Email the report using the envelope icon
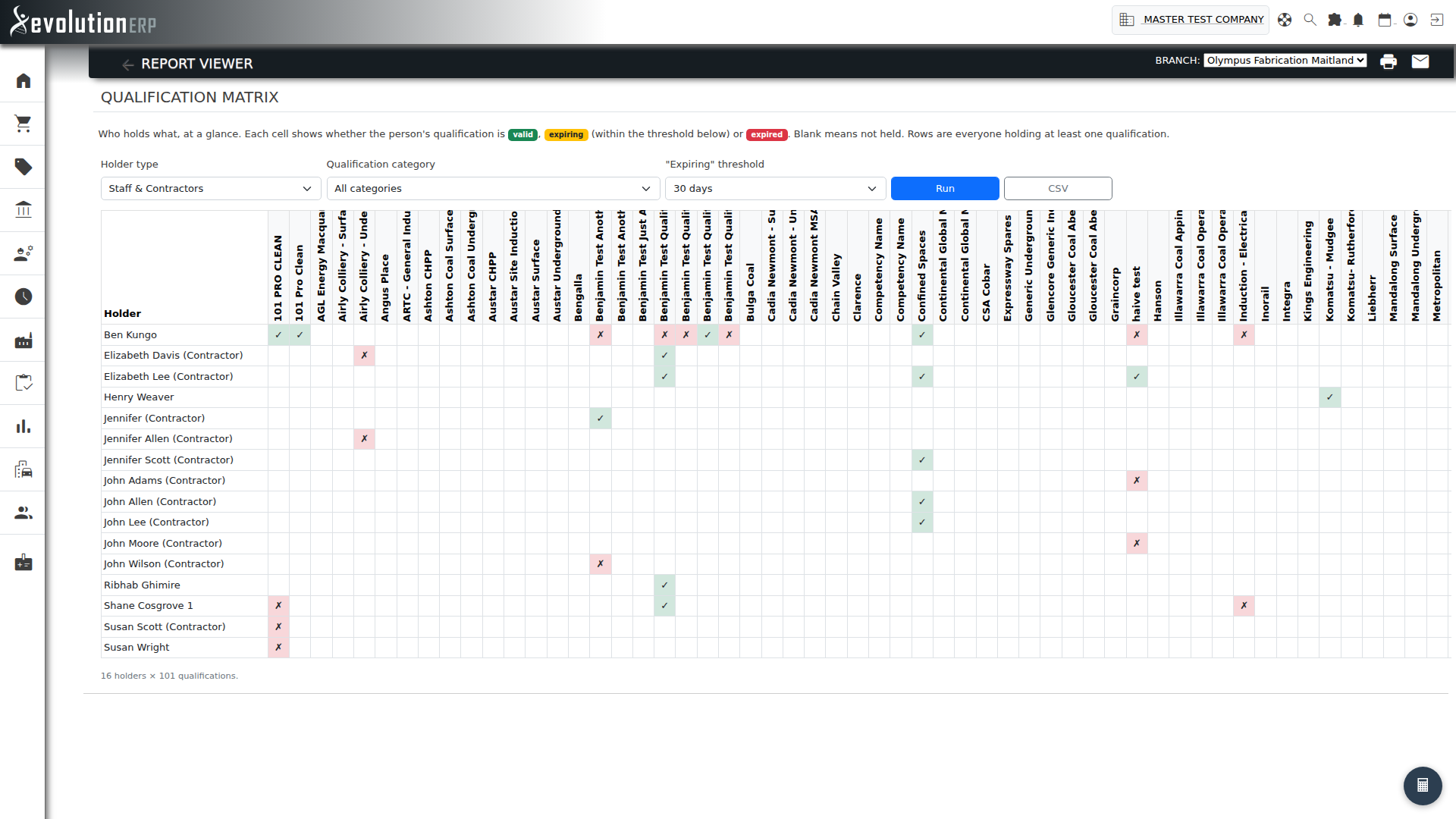Image resolution: width=1456 pixels, height=819 pixels. tap(1420, 61)
